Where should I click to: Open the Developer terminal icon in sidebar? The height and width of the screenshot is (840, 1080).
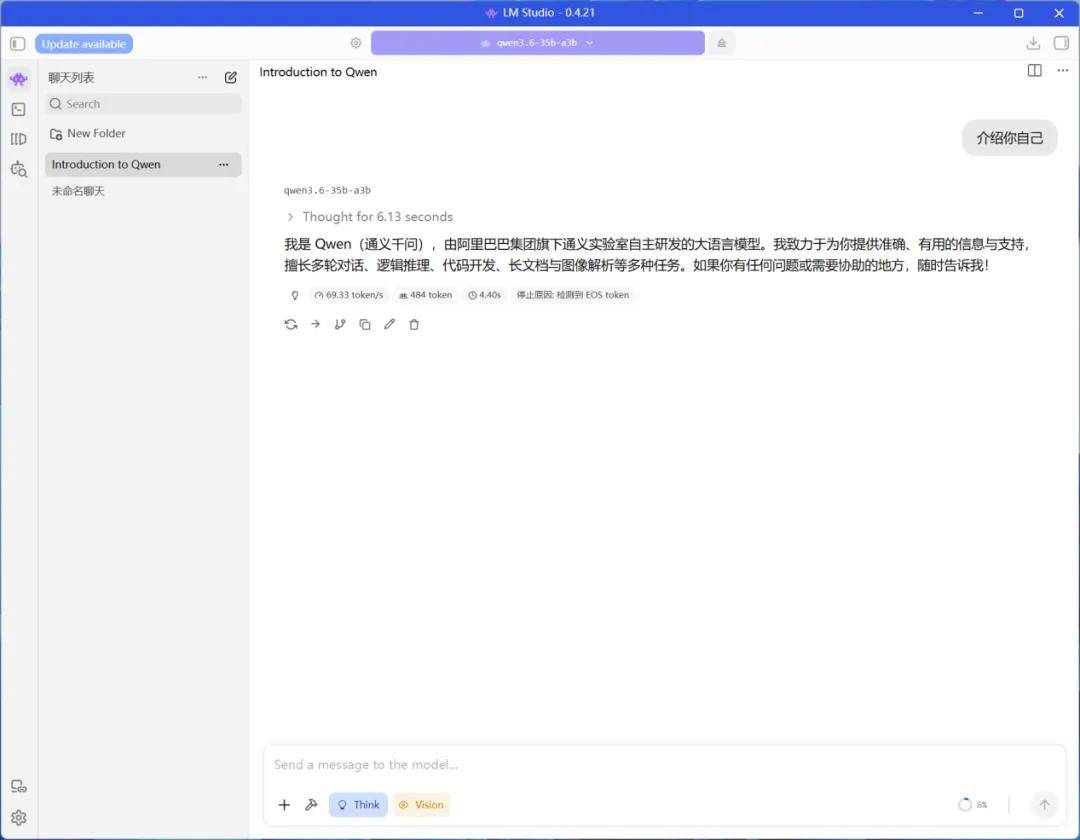[19, 109]
